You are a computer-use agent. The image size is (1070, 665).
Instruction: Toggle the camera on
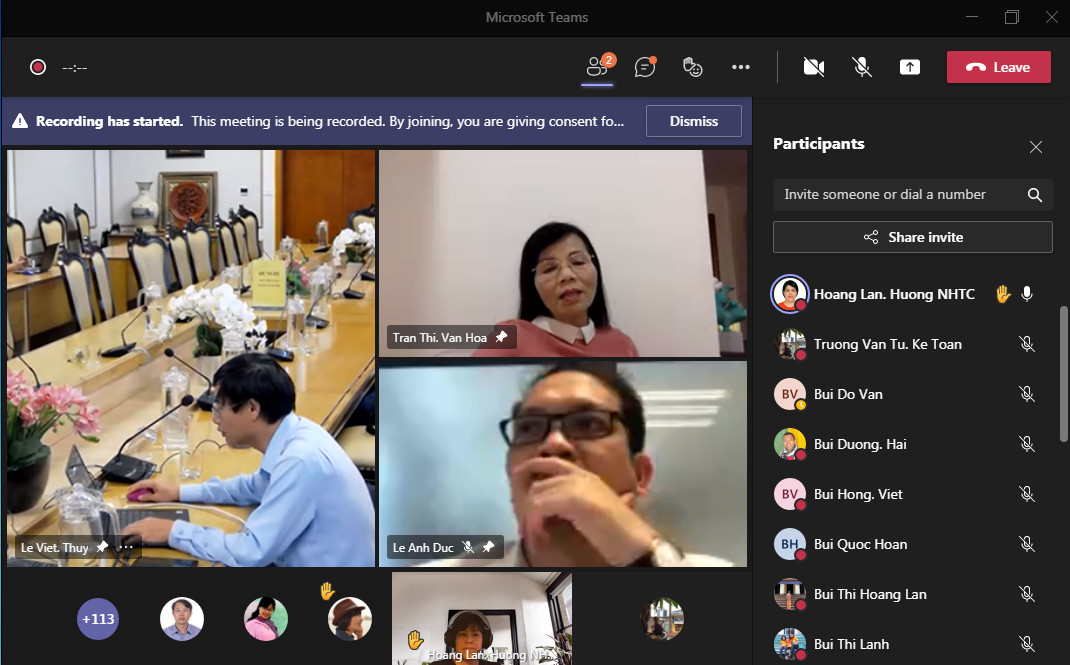pos(814,67)
